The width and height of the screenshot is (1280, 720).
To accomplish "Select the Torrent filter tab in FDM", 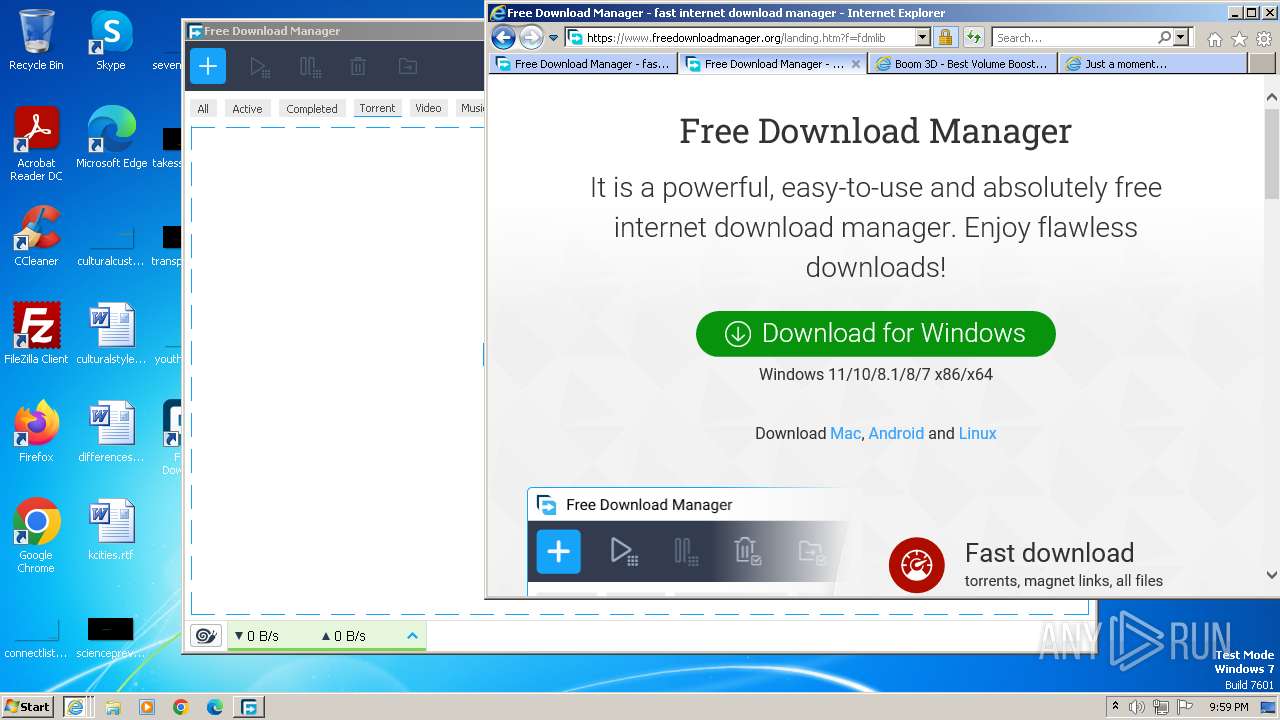I will [x=377, y=108].
